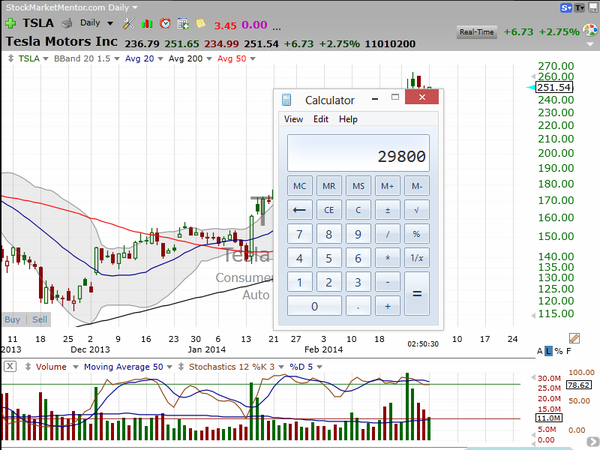Click the printer icon next to TSLA

point(67,24)
